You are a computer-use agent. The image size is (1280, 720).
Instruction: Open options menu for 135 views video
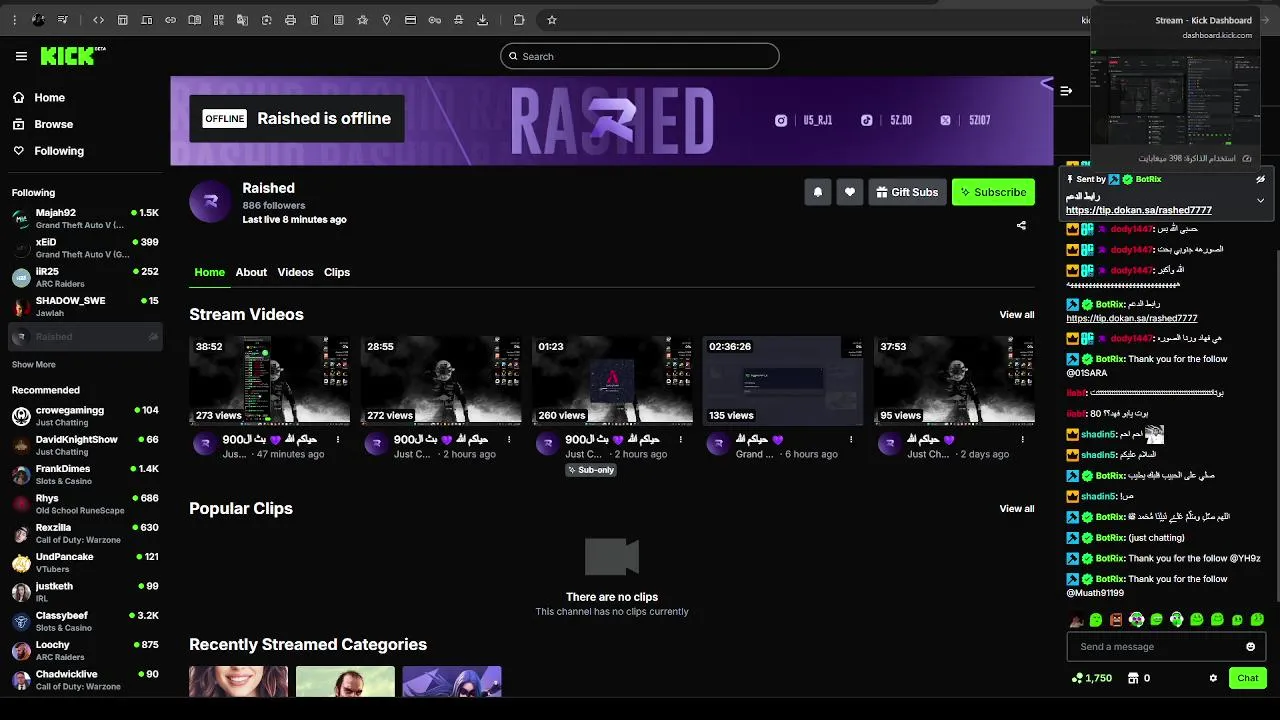[x=851, y=439]
